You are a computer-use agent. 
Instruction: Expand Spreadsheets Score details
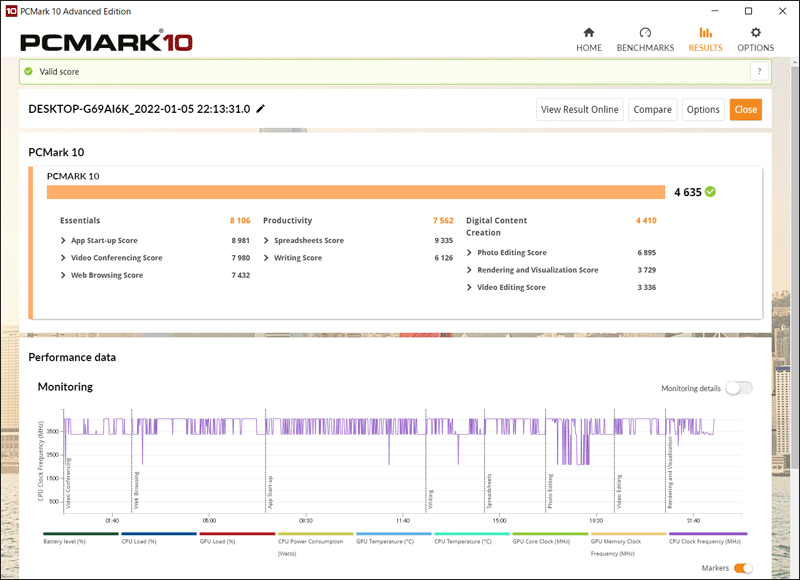tap(266, 240)
